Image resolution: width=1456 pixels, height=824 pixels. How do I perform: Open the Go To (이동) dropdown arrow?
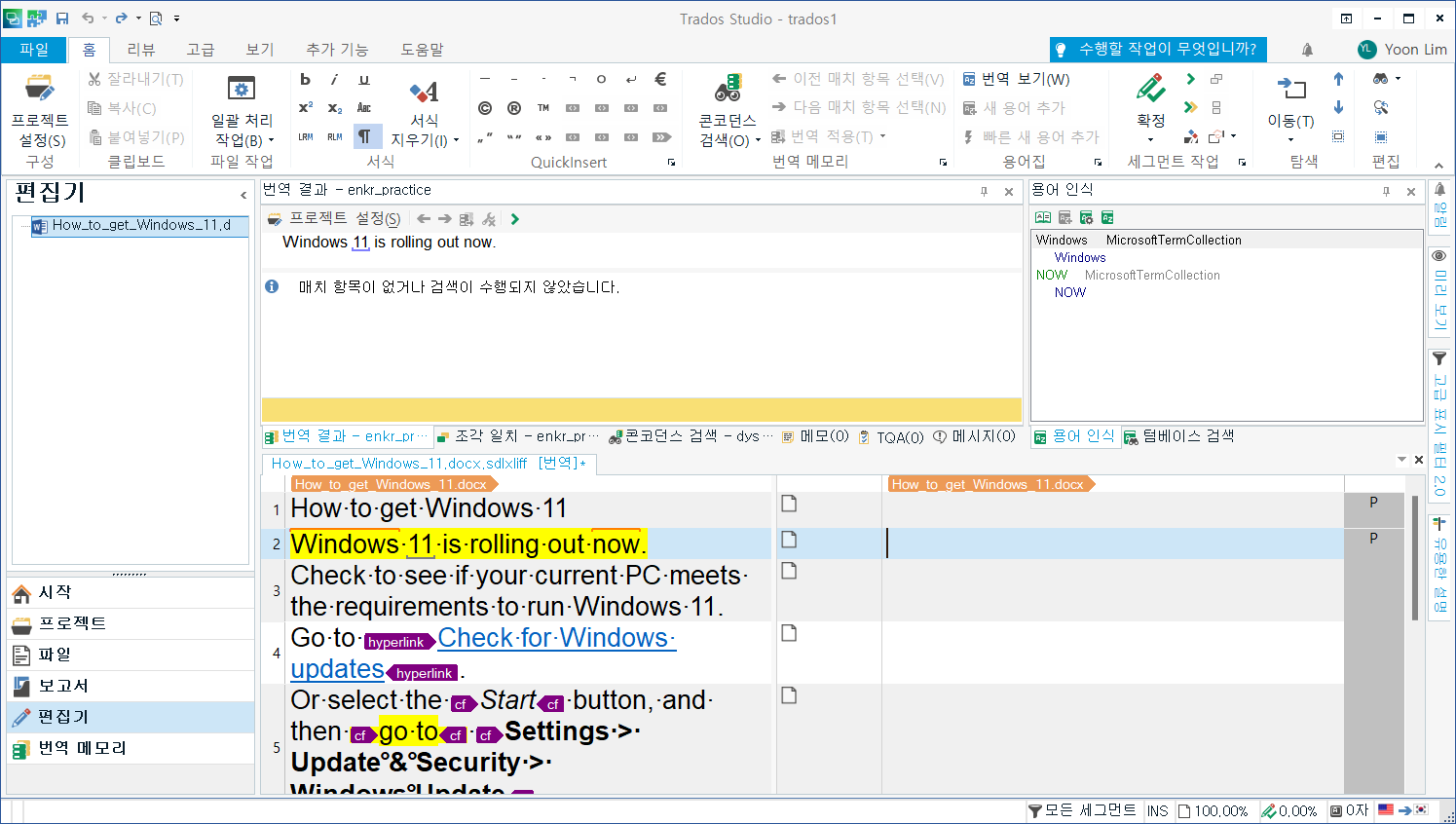(x=1291, y=139)
